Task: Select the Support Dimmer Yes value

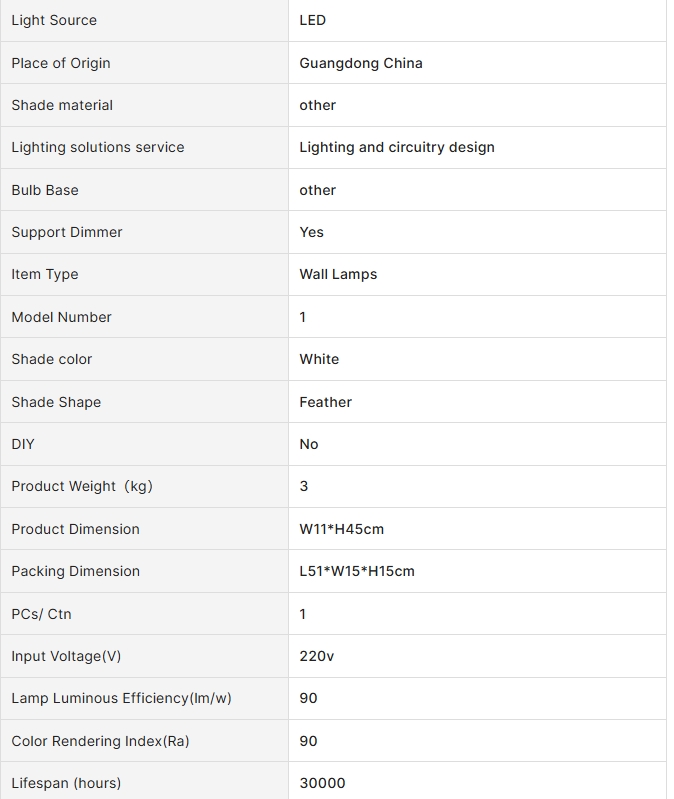Action: tap(311, 232)
